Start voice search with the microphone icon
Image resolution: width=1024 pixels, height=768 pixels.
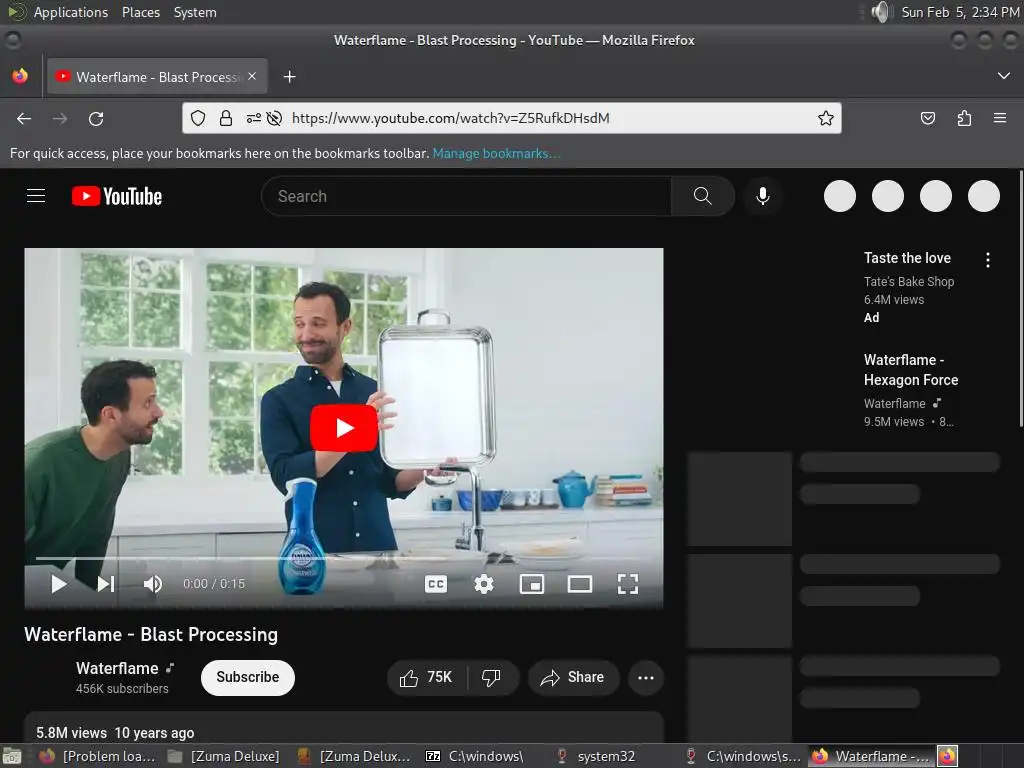point(762,196)
